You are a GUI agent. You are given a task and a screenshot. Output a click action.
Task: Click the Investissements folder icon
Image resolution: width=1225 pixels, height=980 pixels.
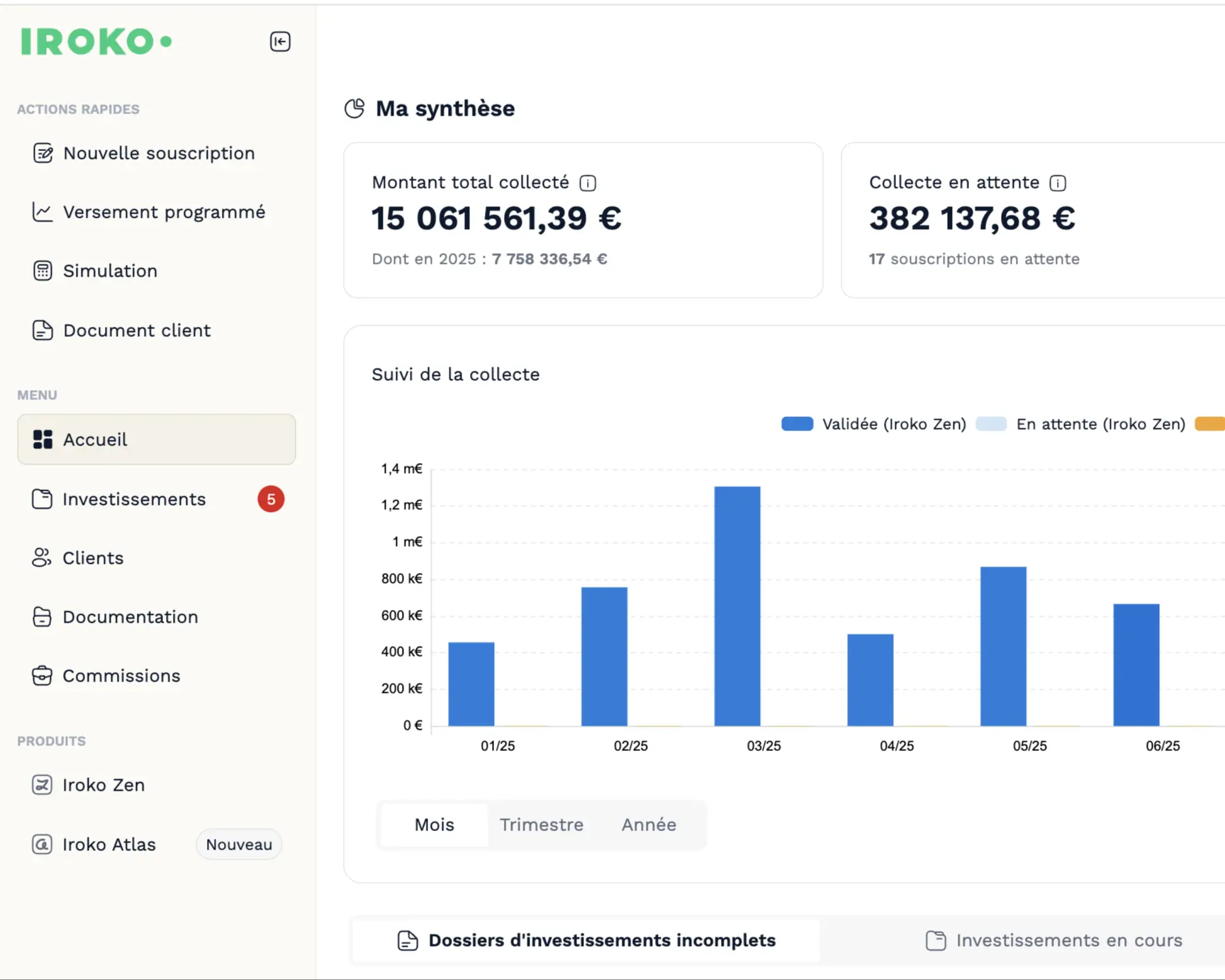[x=43, y=499]
